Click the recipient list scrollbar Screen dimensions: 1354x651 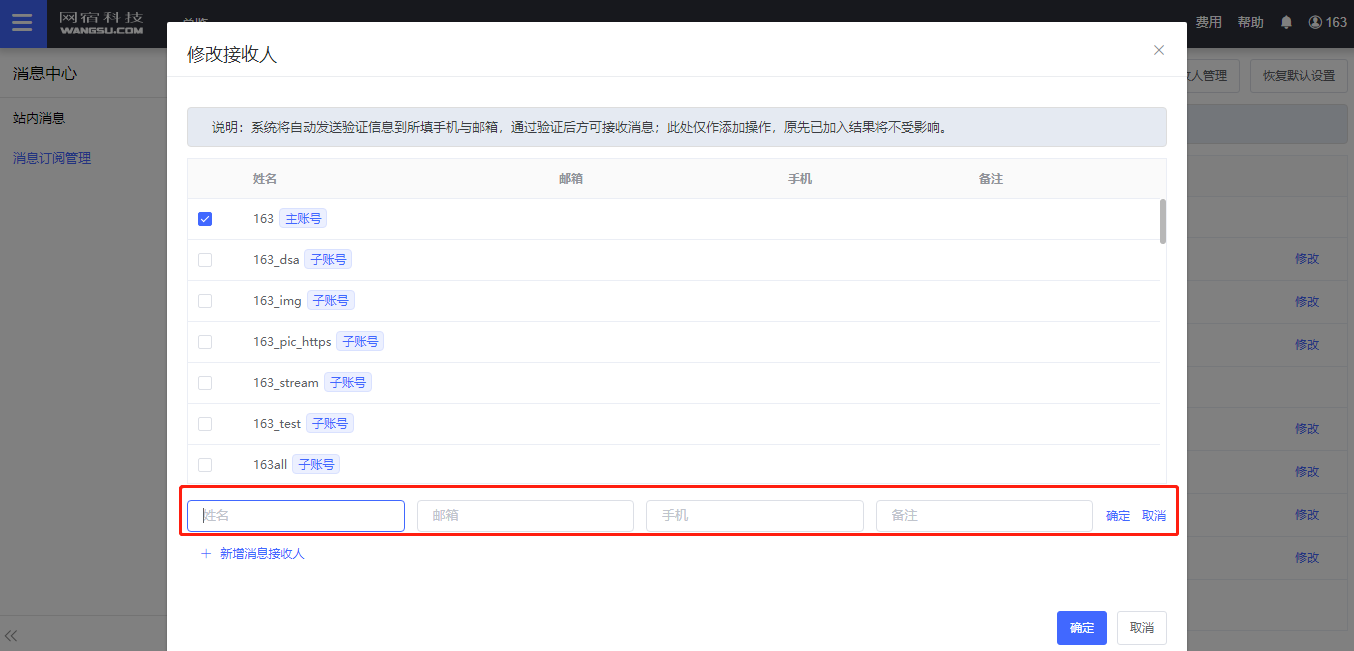1162,221
